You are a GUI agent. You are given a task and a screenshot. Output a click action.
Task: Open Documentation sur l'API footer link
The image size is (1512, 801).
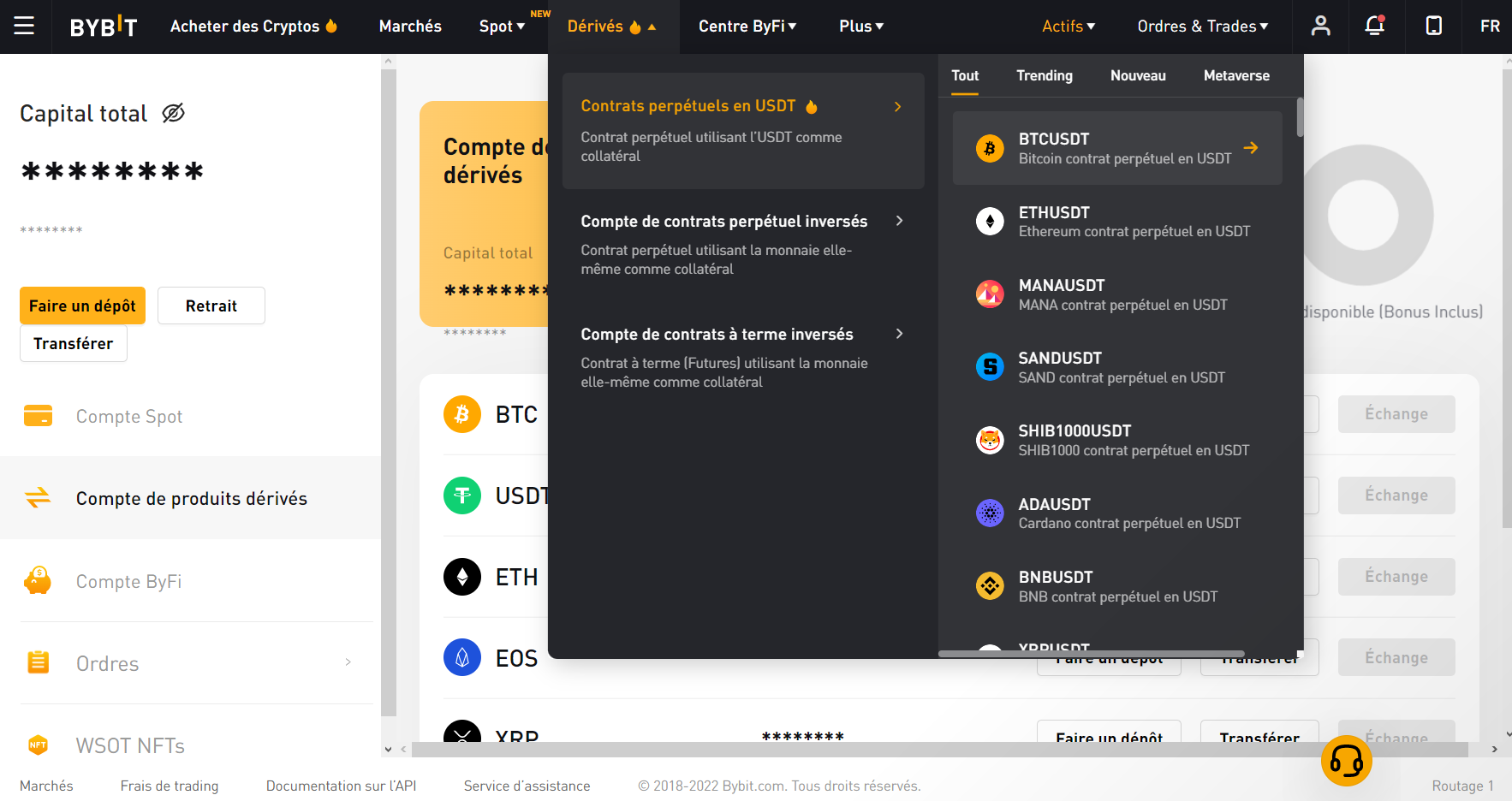(341, 786)
